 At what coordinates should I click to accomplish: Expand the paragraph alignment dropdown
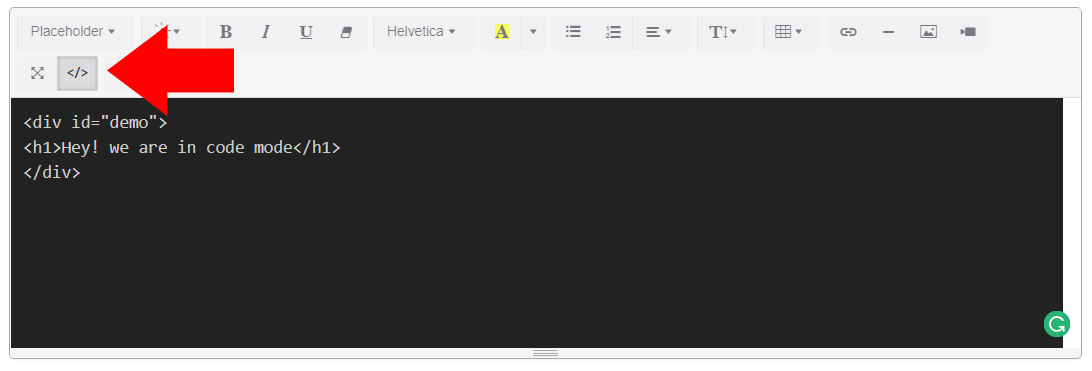pyautogui.click(x=658, y=32)
